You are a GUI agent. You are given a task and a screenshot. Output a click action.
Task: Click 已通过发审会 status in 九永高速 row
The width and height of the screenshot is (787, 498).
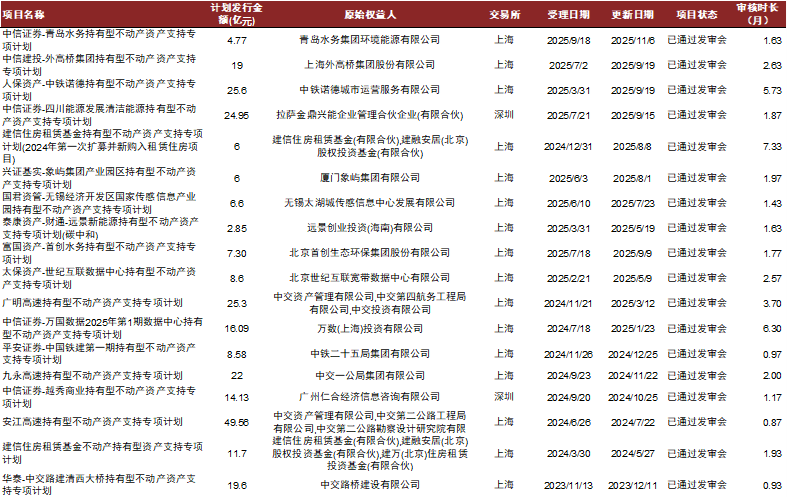coord(697,376)
